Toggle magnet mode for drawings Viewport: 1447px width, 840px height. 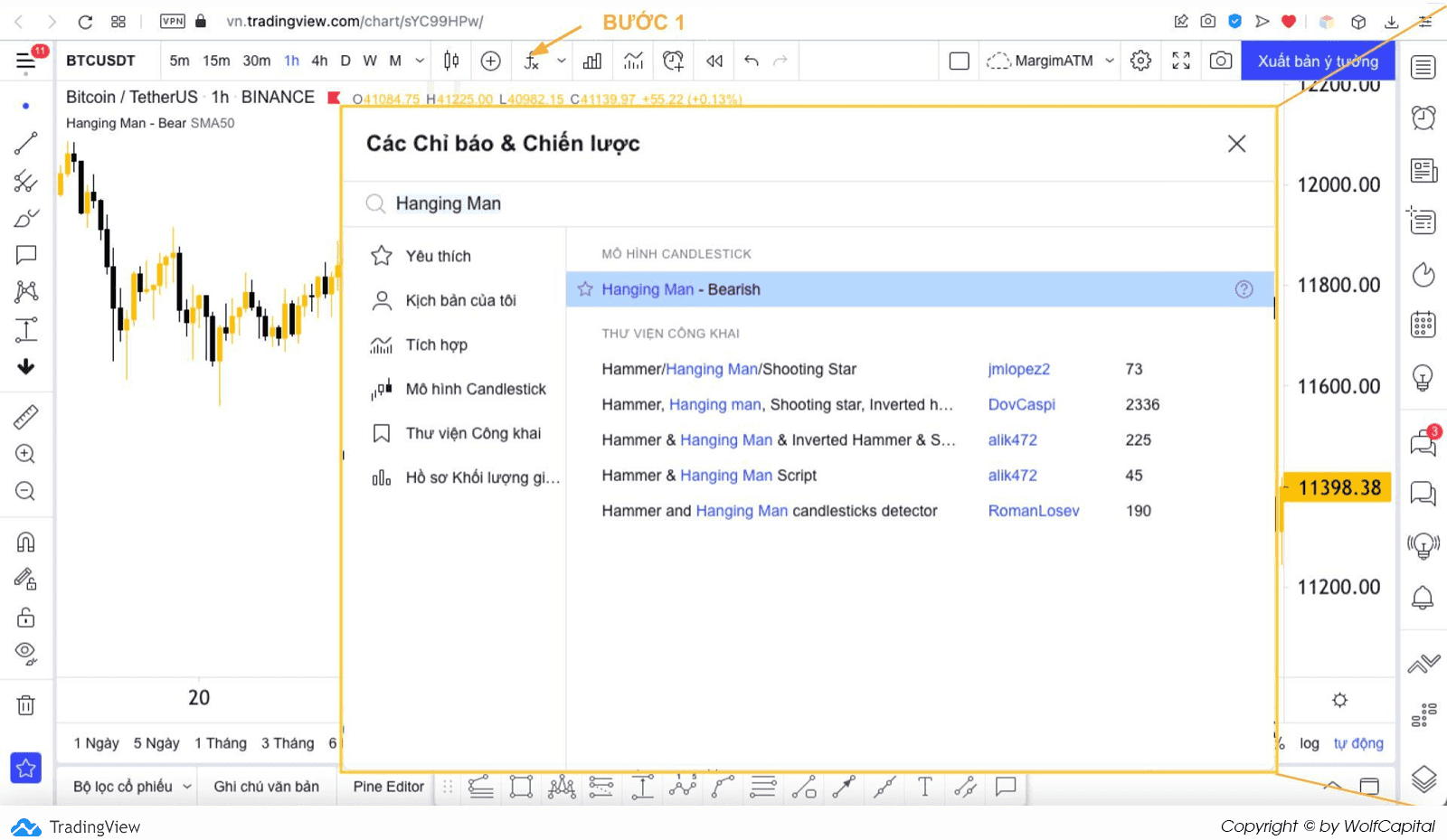[x=25, y=543]
